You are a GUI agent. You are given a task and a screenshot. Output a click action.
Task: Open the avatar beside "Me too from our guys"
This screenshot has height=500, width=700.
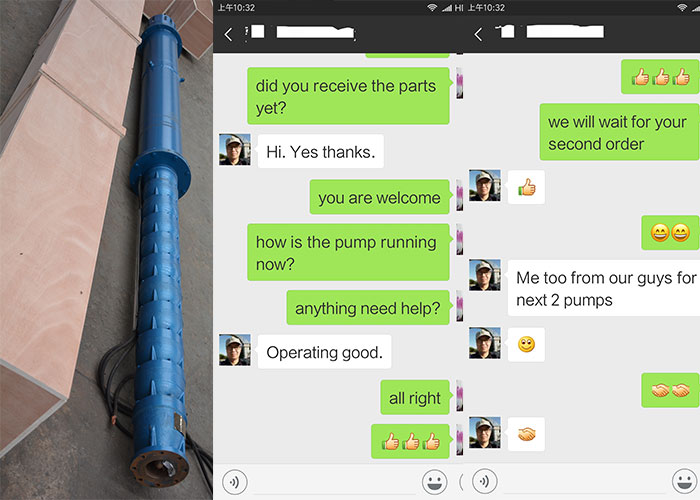(485, 275)
